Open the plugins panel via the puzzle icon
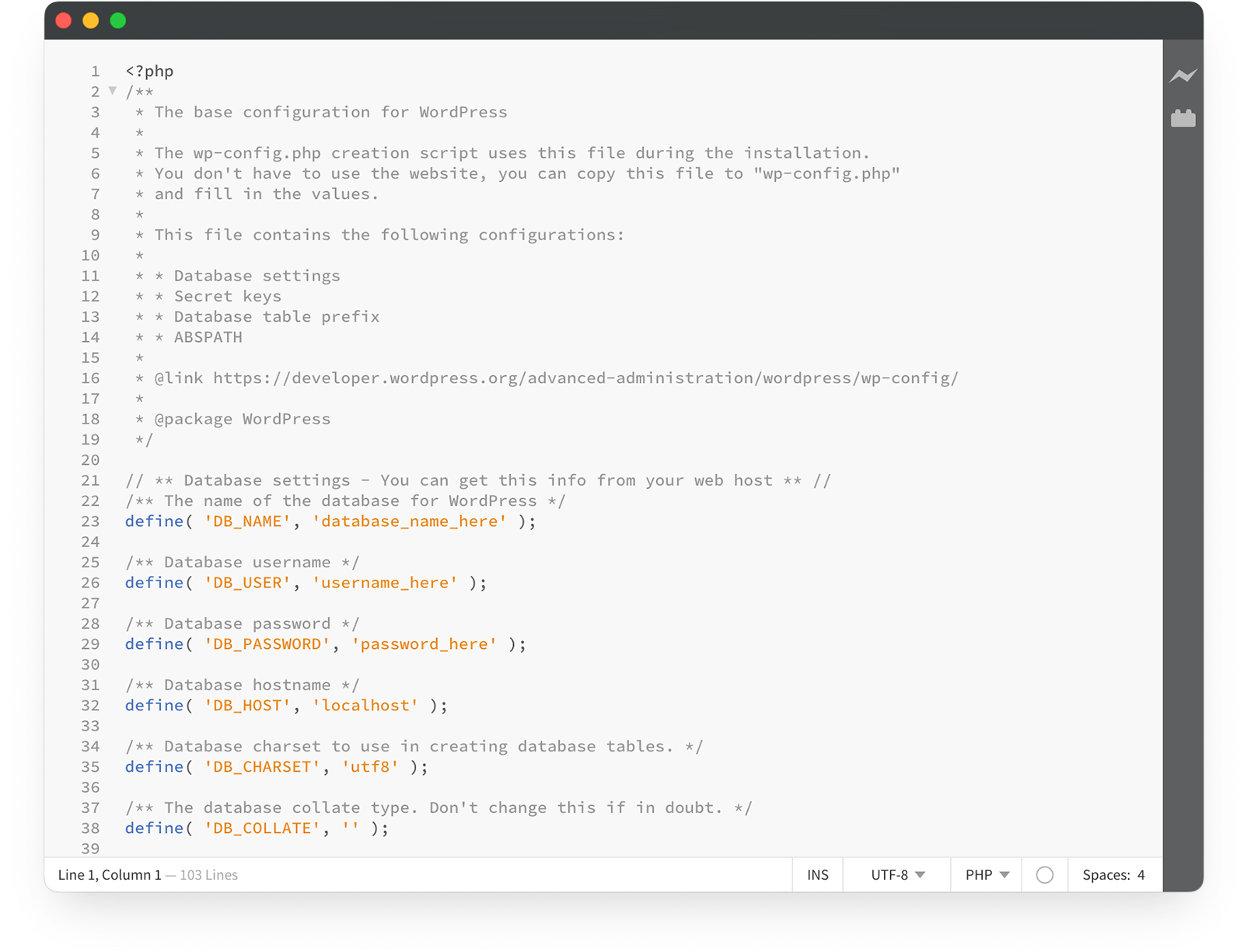The height and width of the screenshot is (952, 1244). pos(1183,118)
